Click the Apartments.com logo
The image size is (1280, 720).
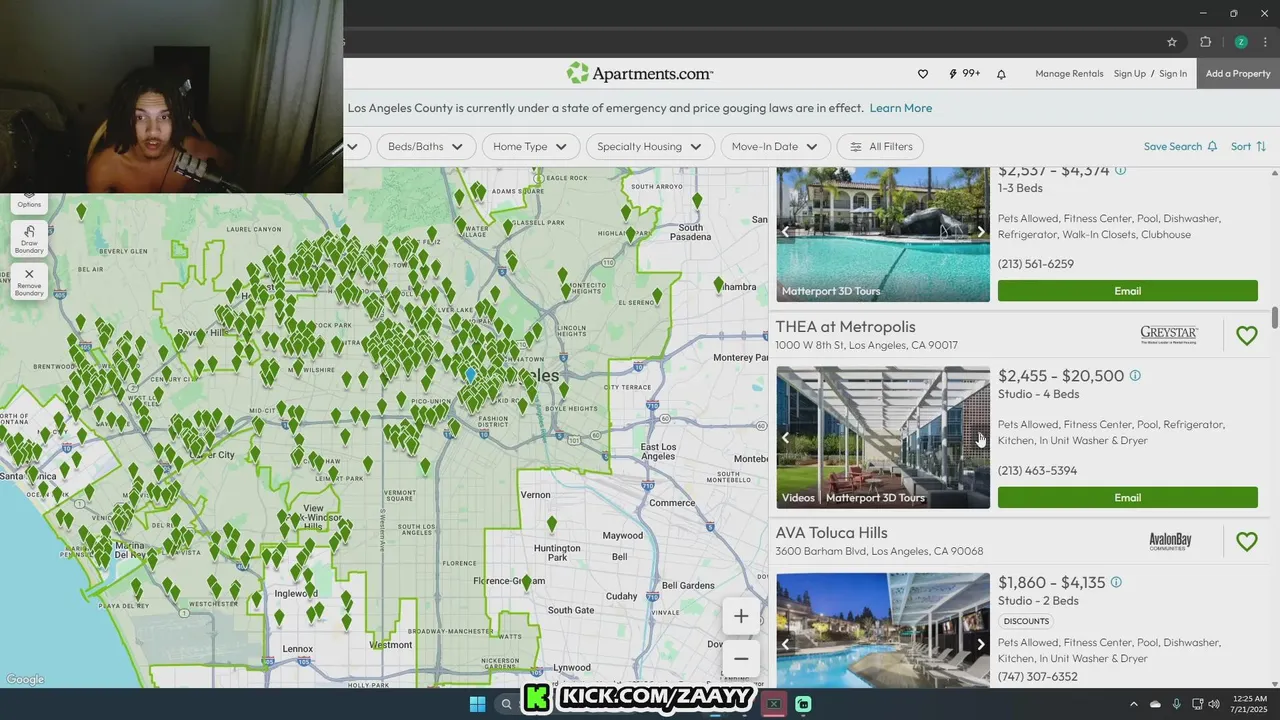[640, 73]
